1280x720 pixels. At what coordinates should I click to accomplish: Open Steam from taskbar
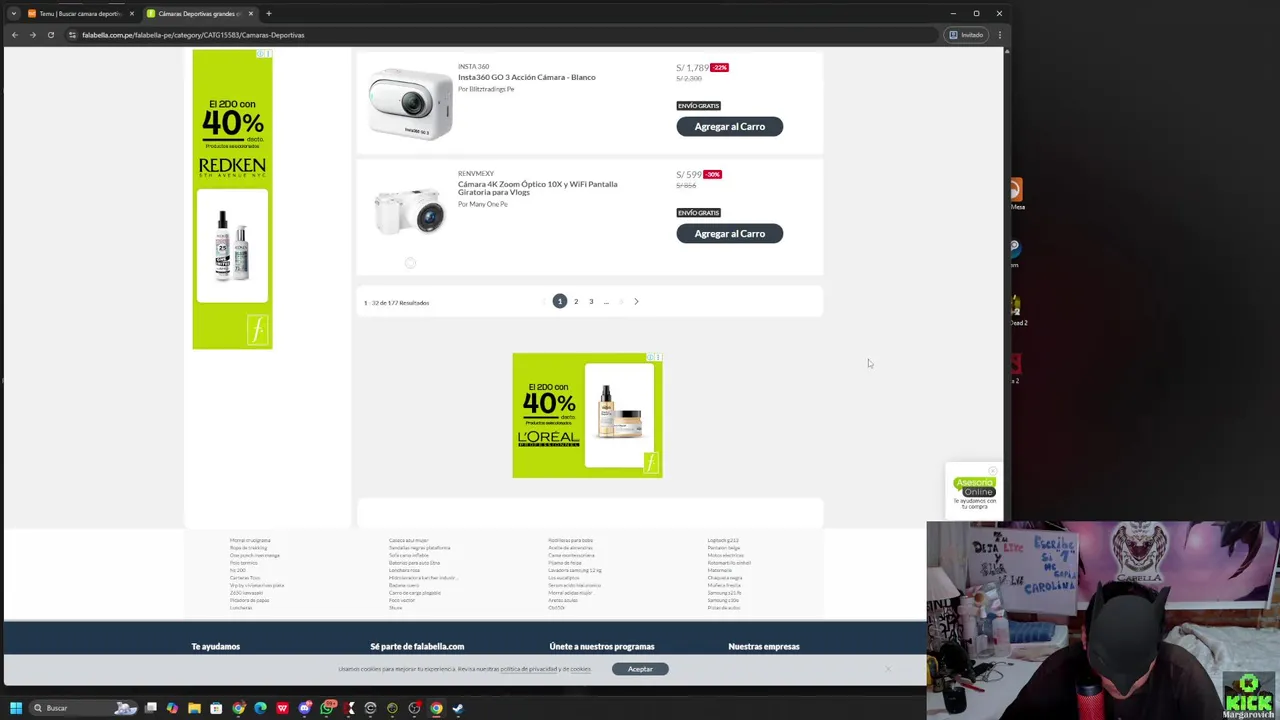pos(457,708)
